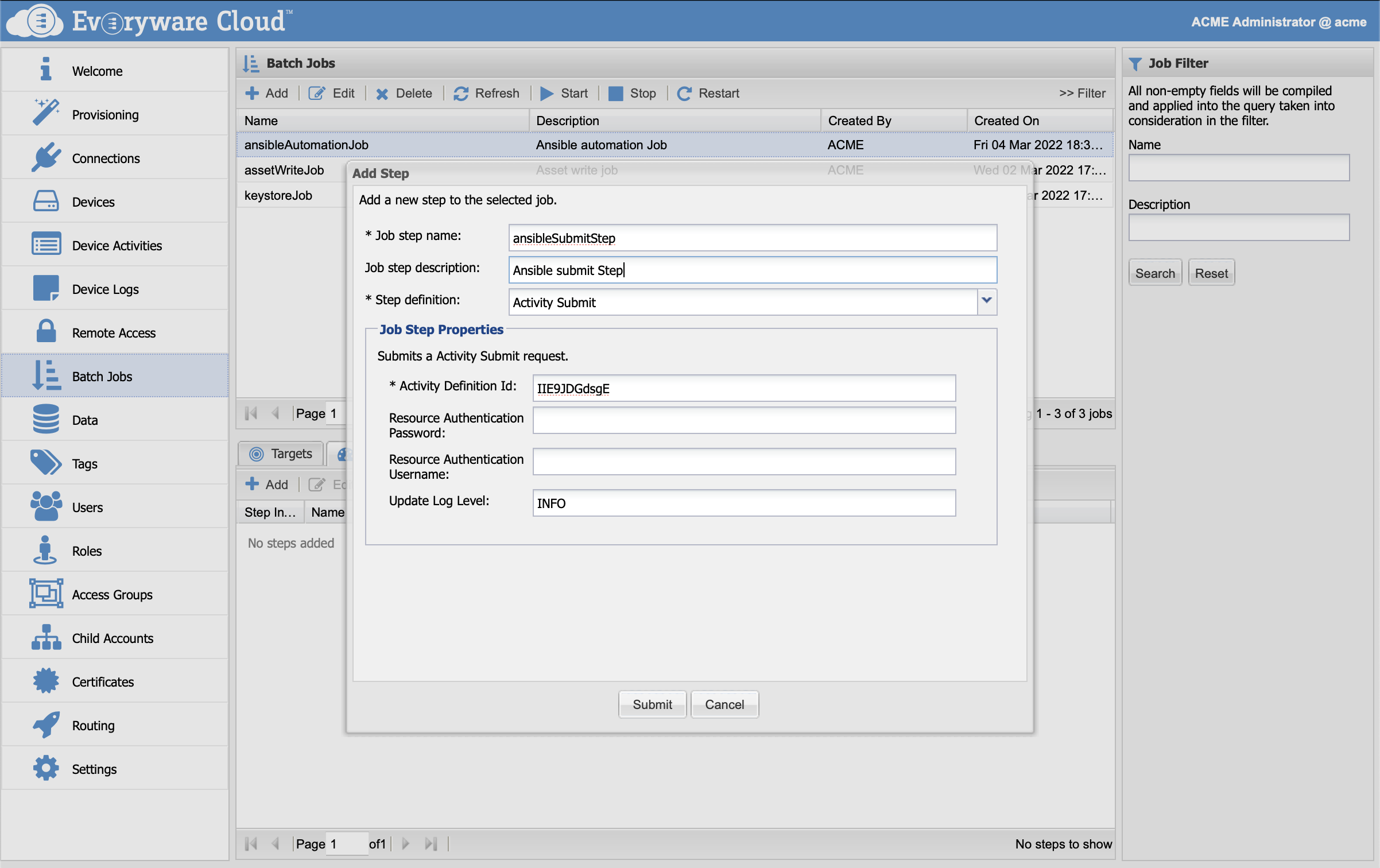1380x868 pixels.
Task: Click the Provisioning wand icon
Action: 46,113
